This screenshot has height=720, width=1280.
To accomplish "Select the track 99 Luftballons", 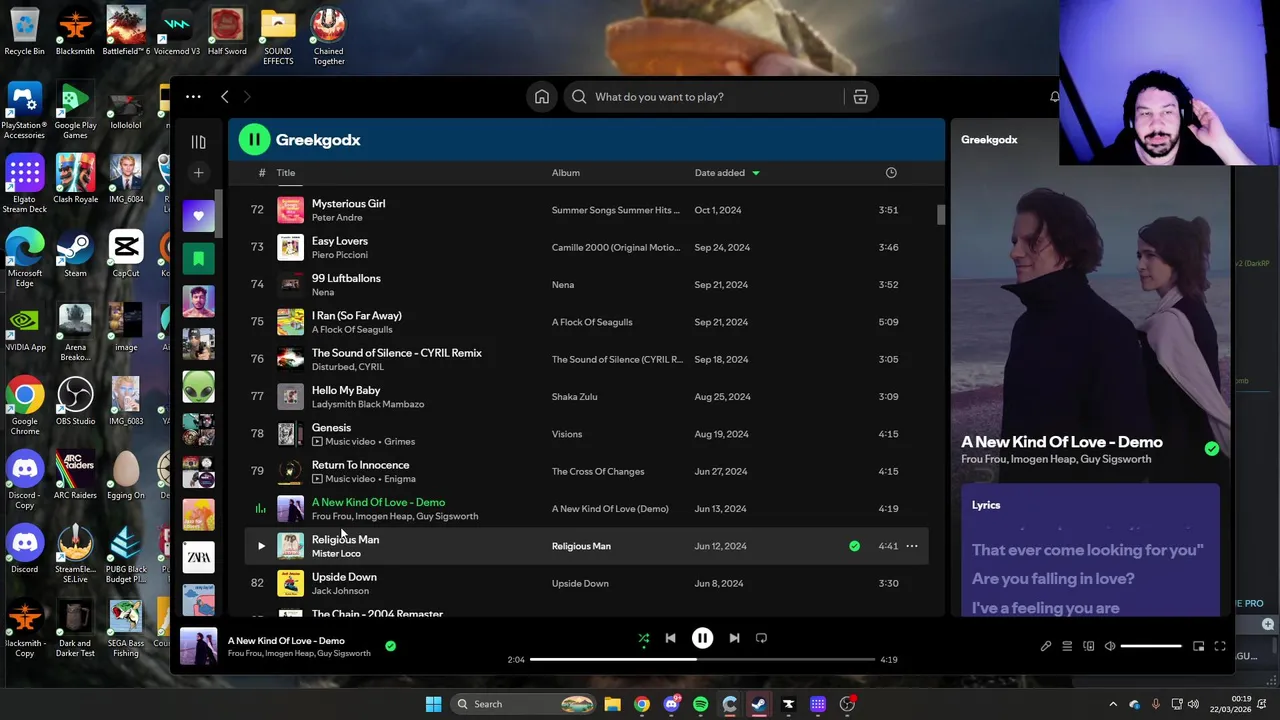I will pos(346,278).
